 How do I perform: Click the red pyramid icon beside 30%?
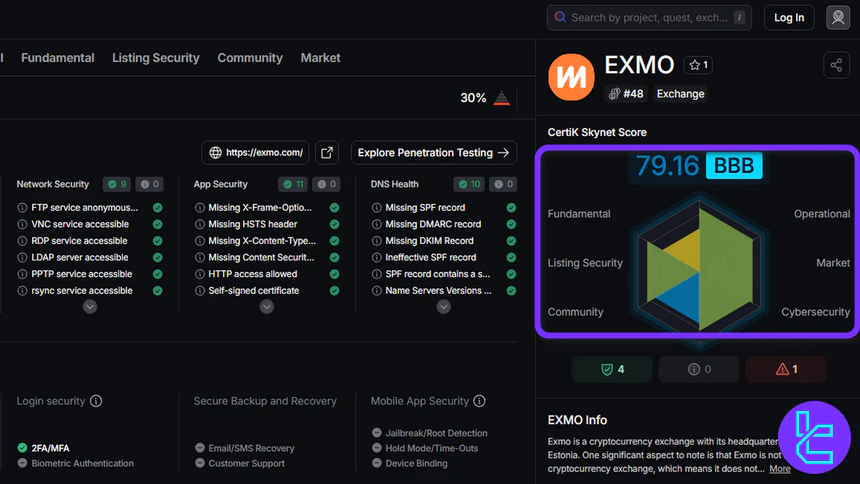501,98
